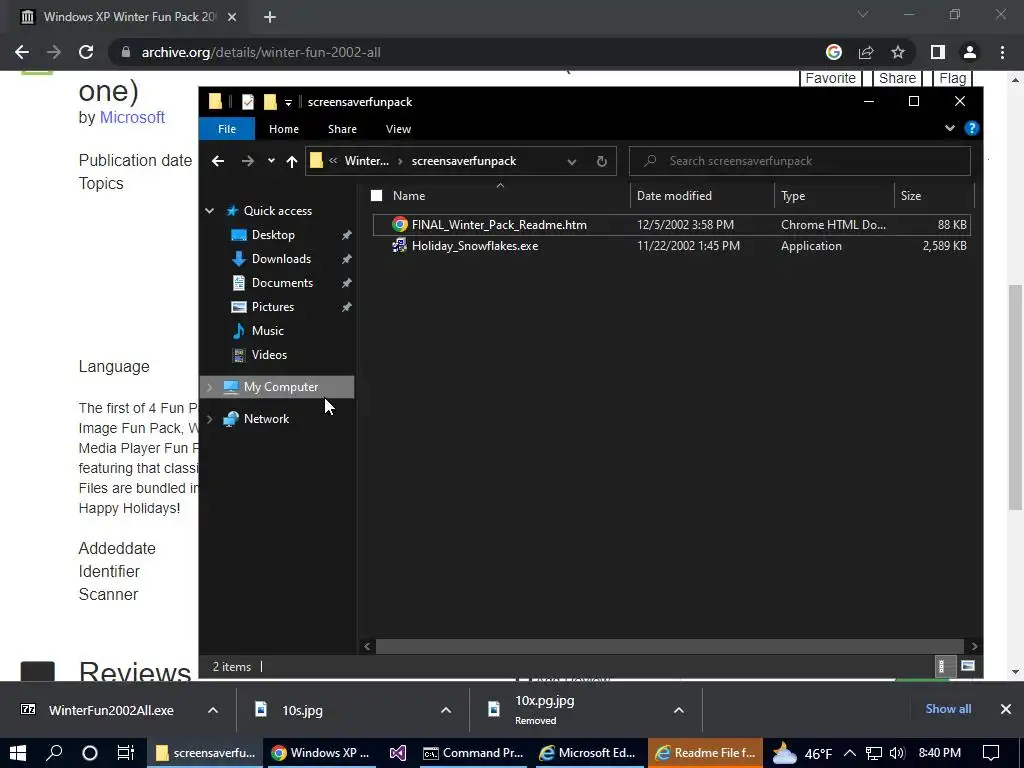
Task: Select My Computer in navigation pane
Action: click(281, 387)
